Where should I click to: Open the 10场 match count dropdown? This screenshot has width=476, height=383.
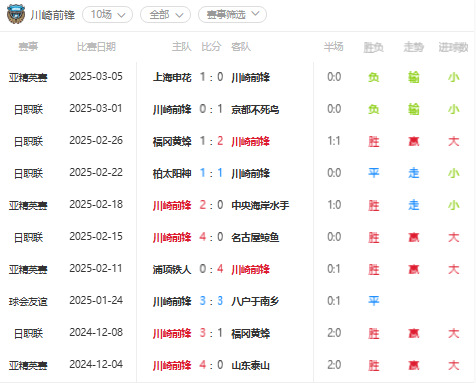[x=107, y=15]
